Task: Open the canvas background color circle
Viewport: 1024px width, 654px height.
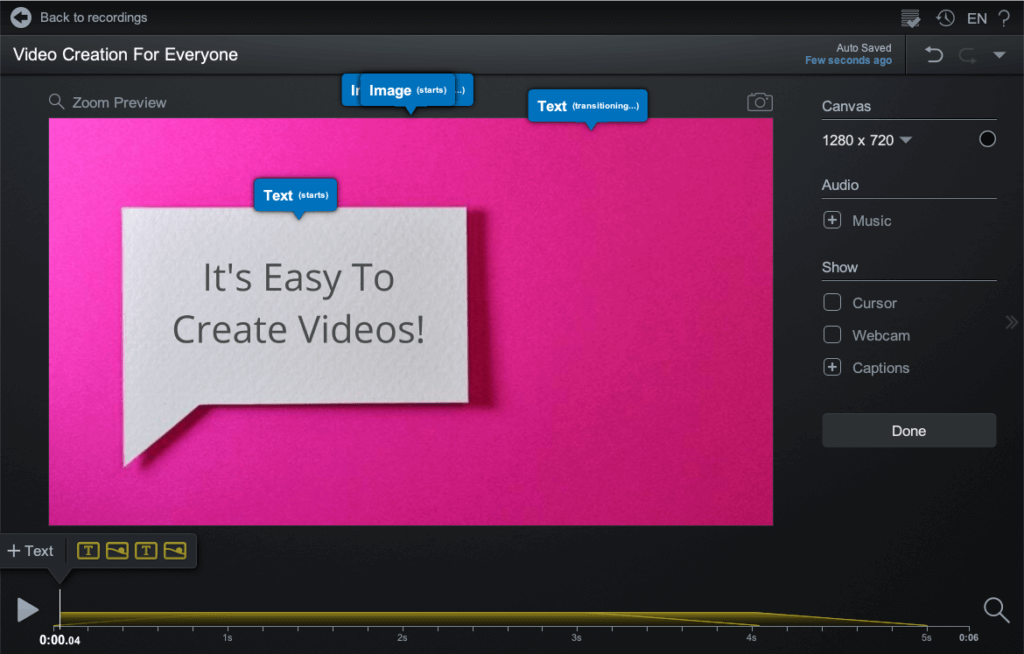Action: [987, 139]
